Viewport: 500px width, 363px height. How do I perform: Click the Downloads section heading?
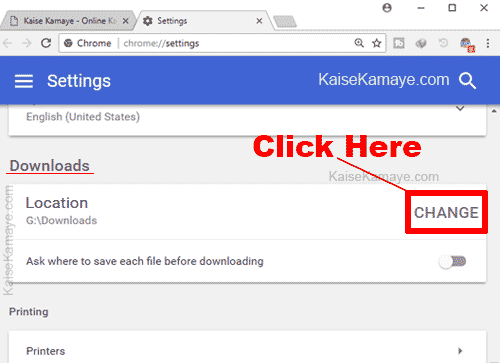pyautogui.click(x=49, y=166)
